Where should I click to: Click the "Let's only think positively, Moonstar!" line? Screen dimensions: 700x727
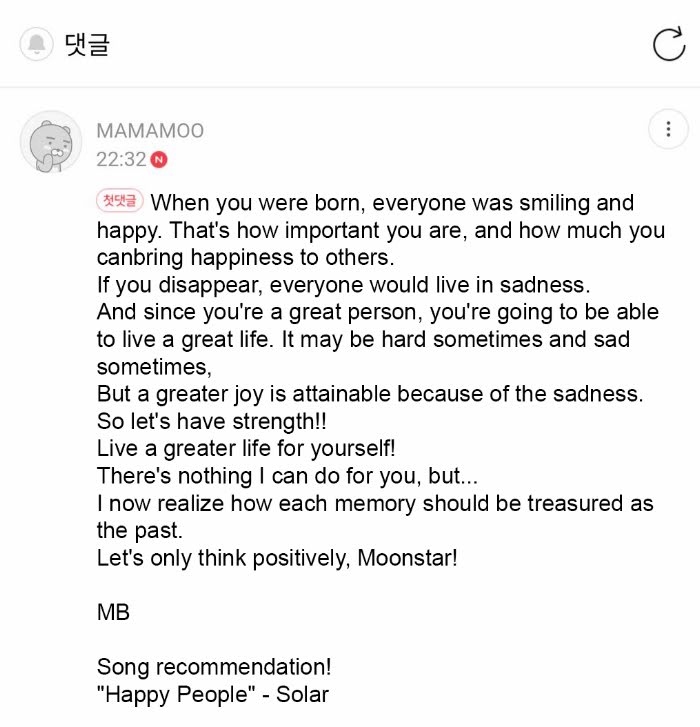pos(277,557)
